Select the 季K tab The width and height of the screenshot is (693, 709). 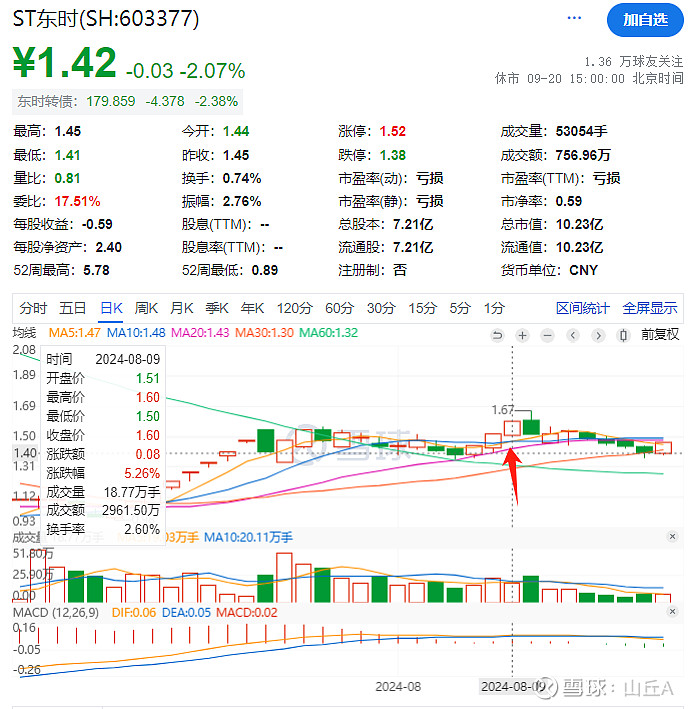[217, 308]
